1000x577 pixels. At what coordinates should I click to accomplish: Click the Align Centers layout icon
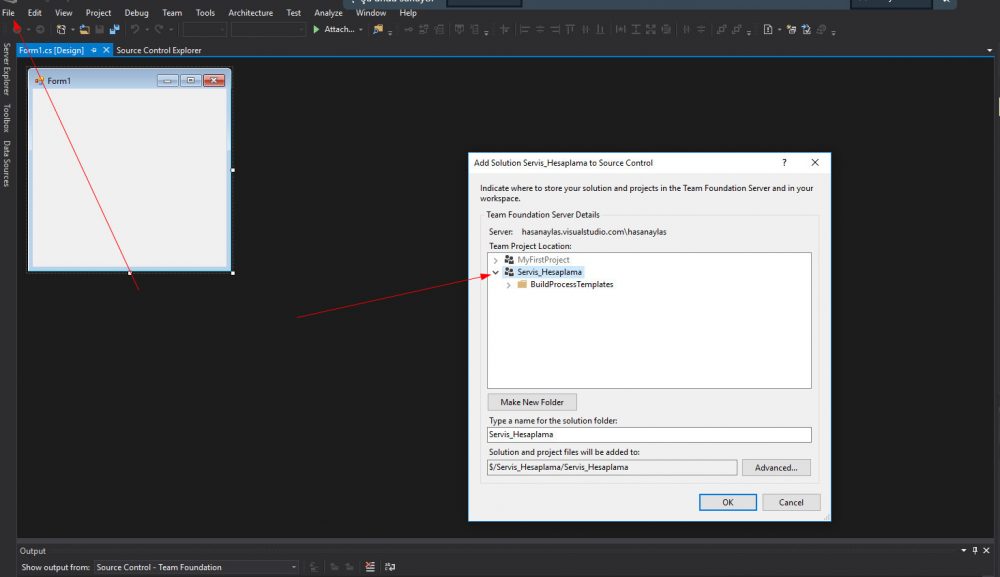point(540,29)
